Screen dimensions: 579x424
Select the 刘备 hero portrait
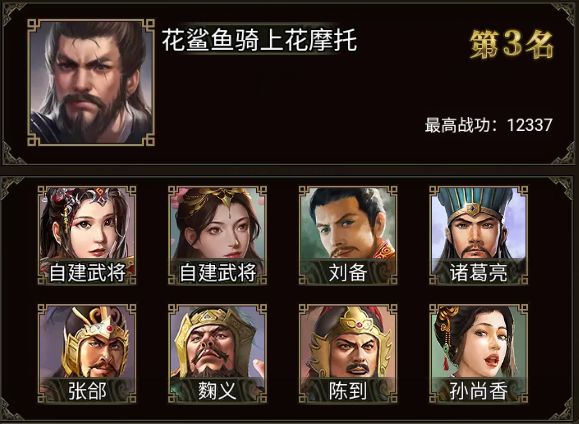pos(348,235)
